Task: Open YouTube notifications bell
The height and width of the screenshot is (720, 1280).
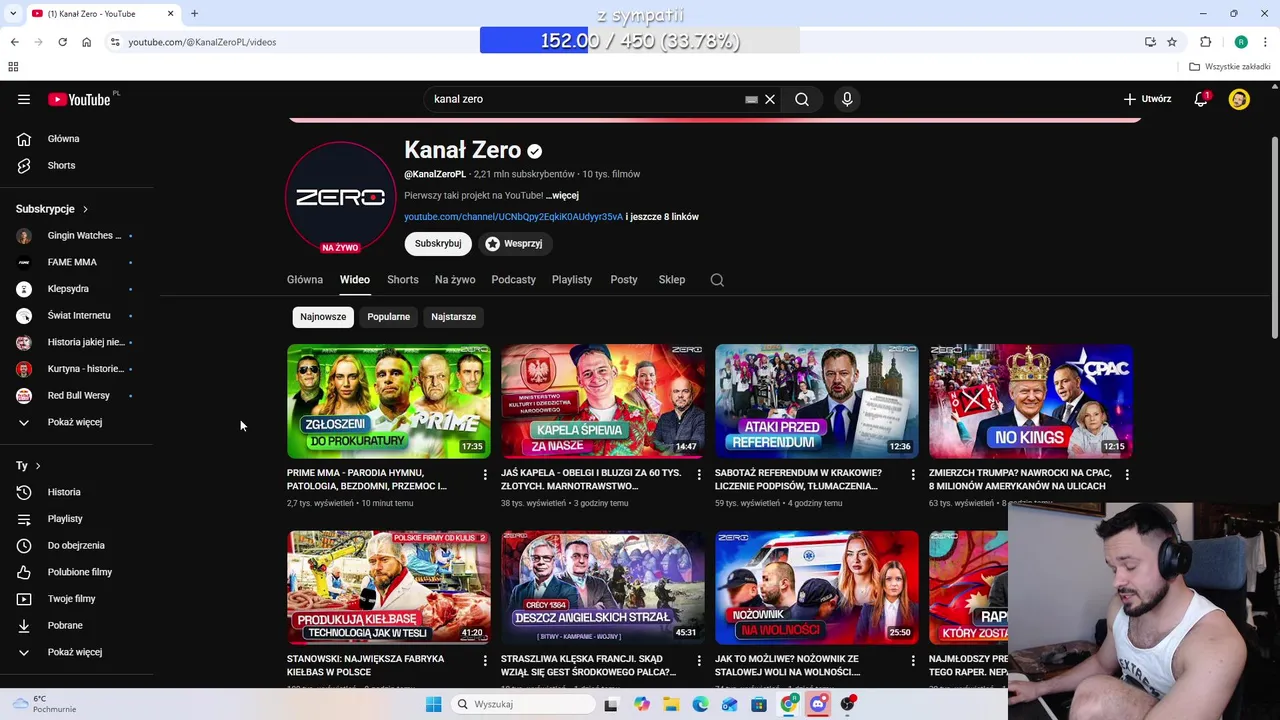Action: (x=1201, y=99)
